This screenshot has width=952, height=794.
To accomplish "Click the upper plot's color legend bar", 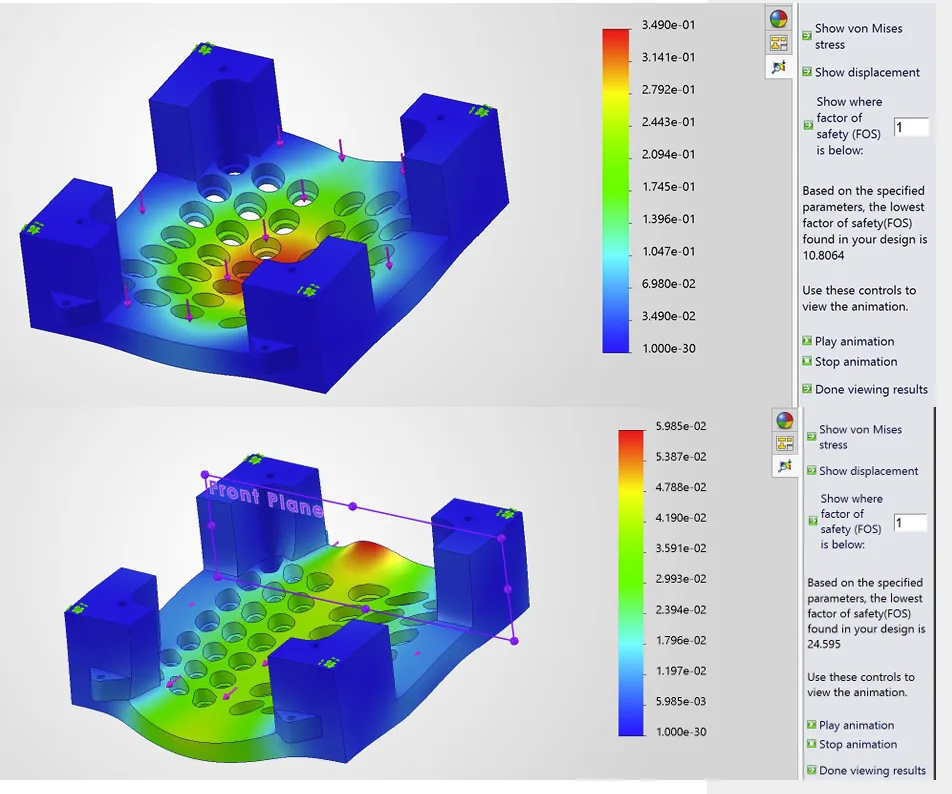I will [x=616, y=191].
